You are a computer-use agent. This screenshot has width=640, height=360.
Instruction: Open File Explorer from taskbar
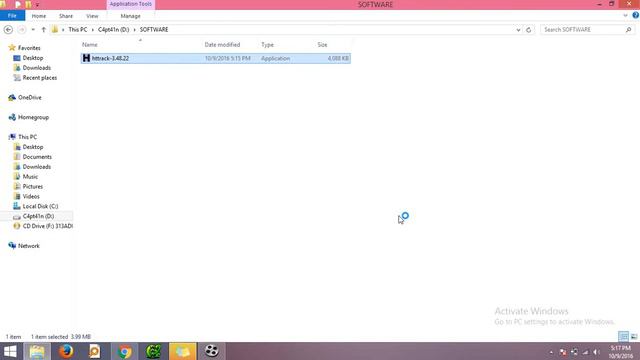coord(37,351)
